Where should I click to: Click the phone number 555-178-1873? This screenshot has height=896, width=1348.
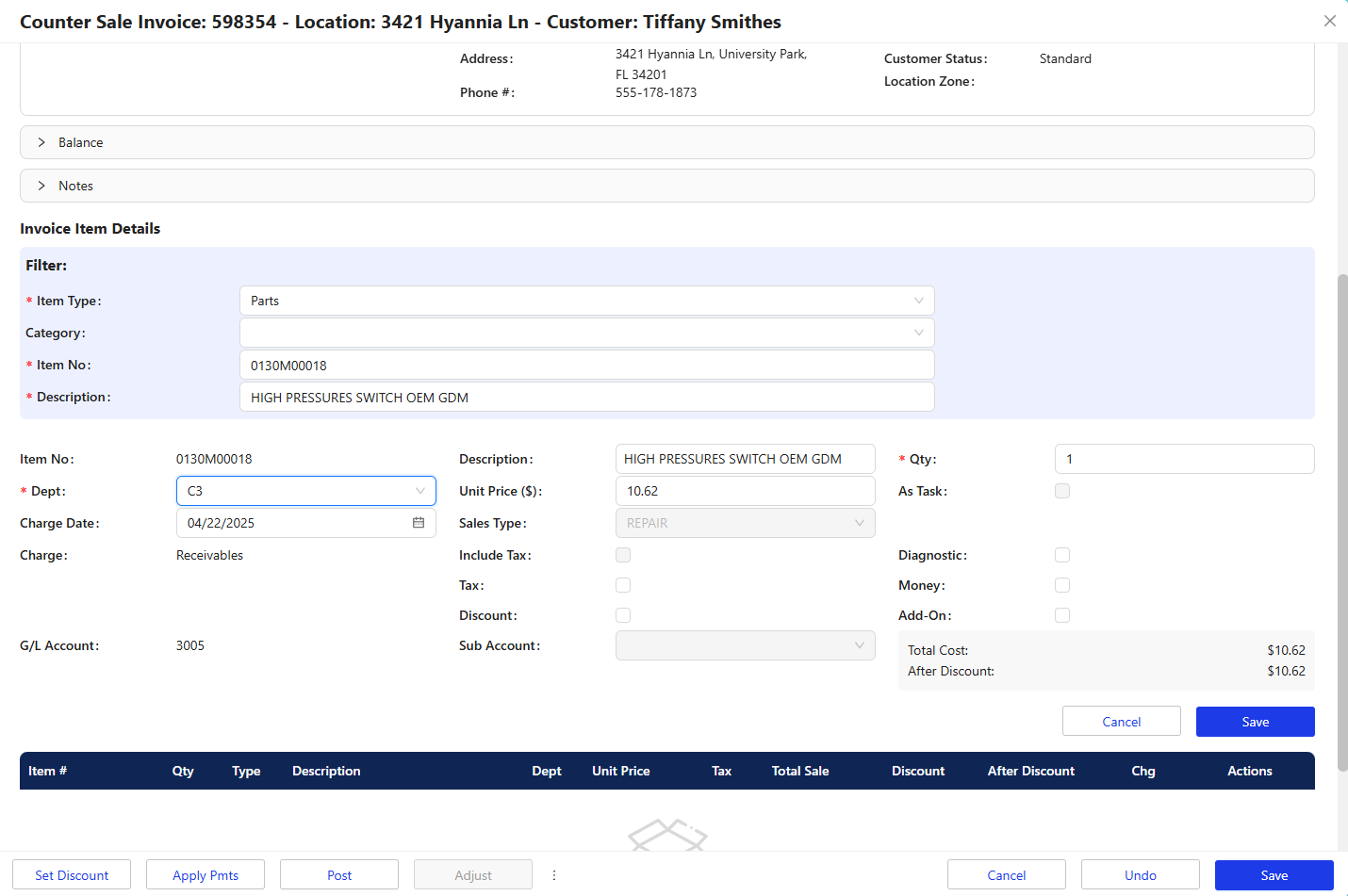pyautogui.click(x=656, y=92)
